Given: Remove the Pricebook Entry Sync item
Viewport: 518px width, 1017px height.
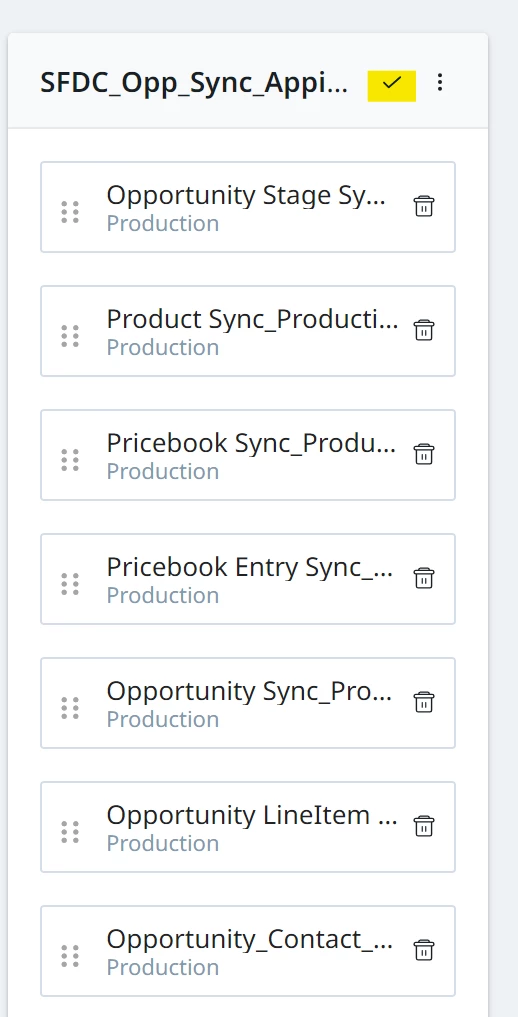Looking at the screenshot, I should coord(424,578).
